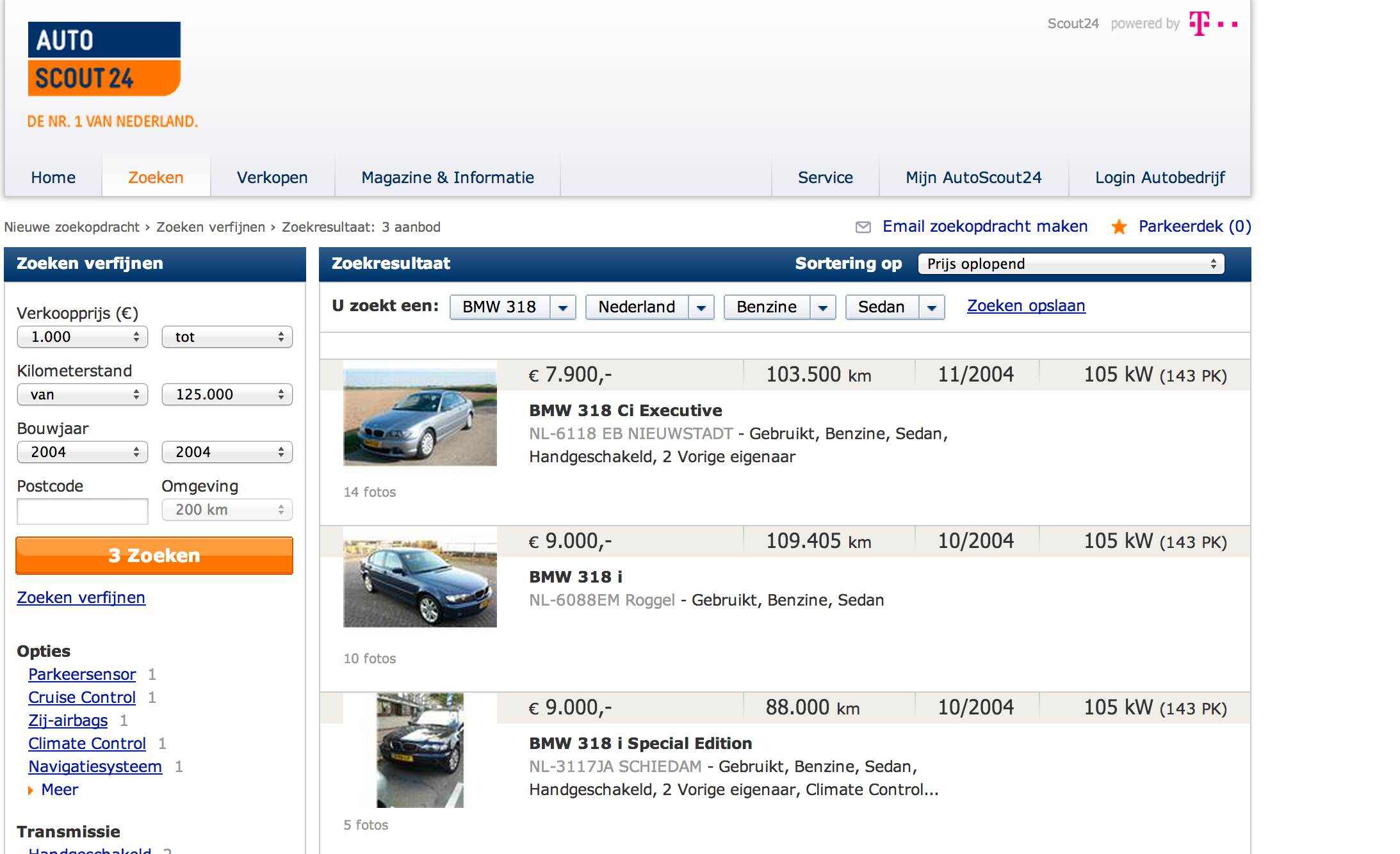Click NL-6088EM Roggel location text
The width and height of the screenshot is (1400, 854).
(602, 600)
